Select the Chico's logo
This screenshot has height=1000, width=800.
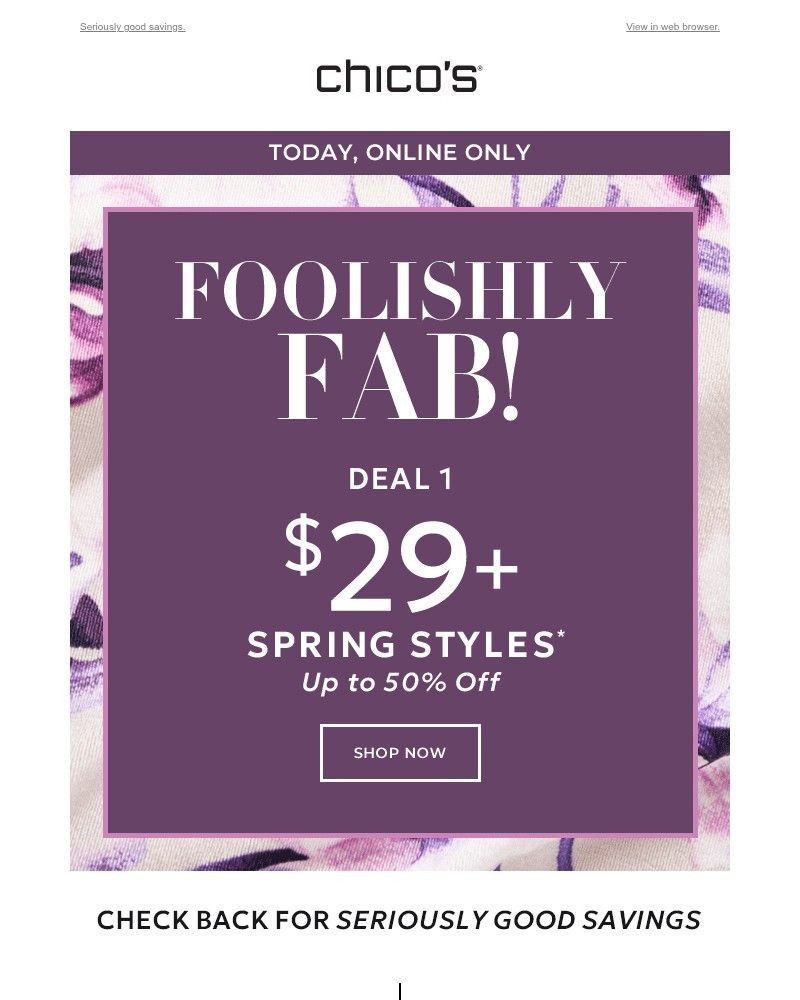pyautogui.click(x=397, y=76)
